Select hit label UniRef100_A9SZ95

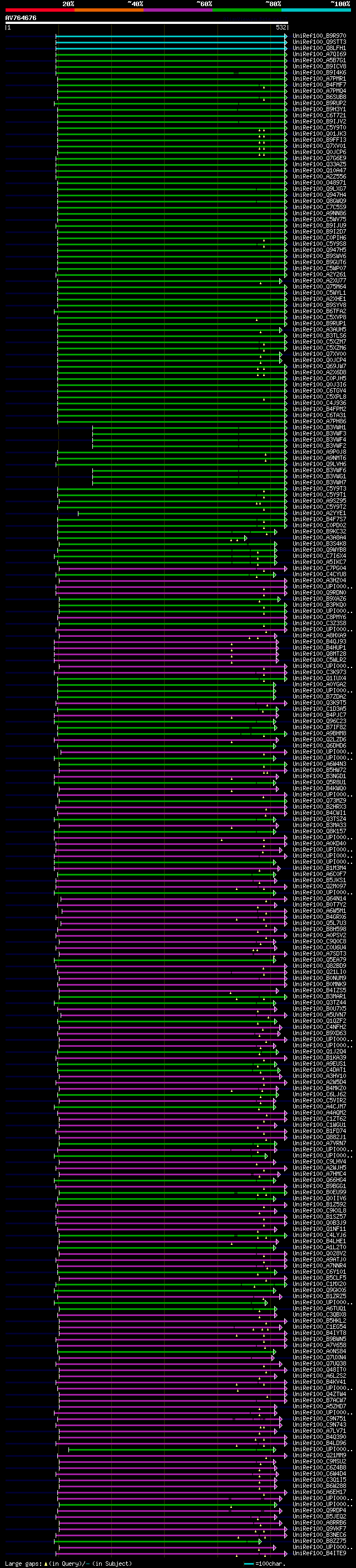tap(319, 501)
